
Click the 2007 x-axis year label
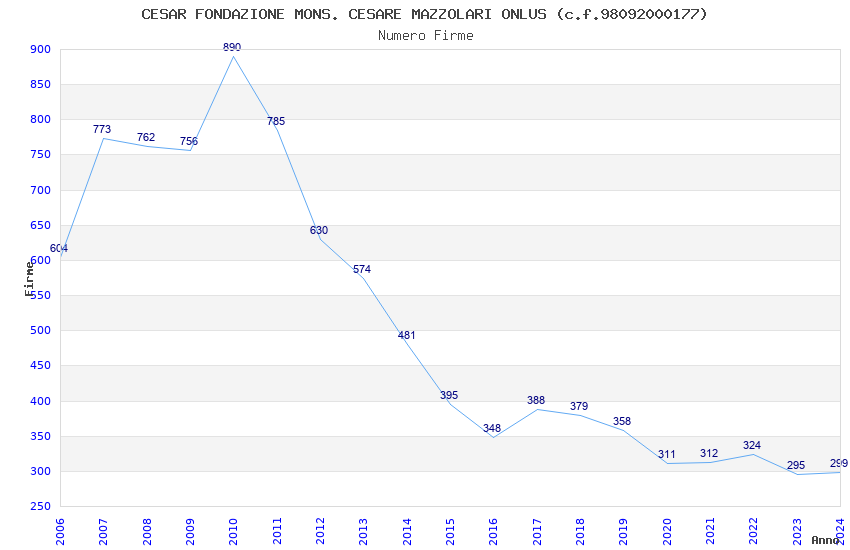coord(103,532)
